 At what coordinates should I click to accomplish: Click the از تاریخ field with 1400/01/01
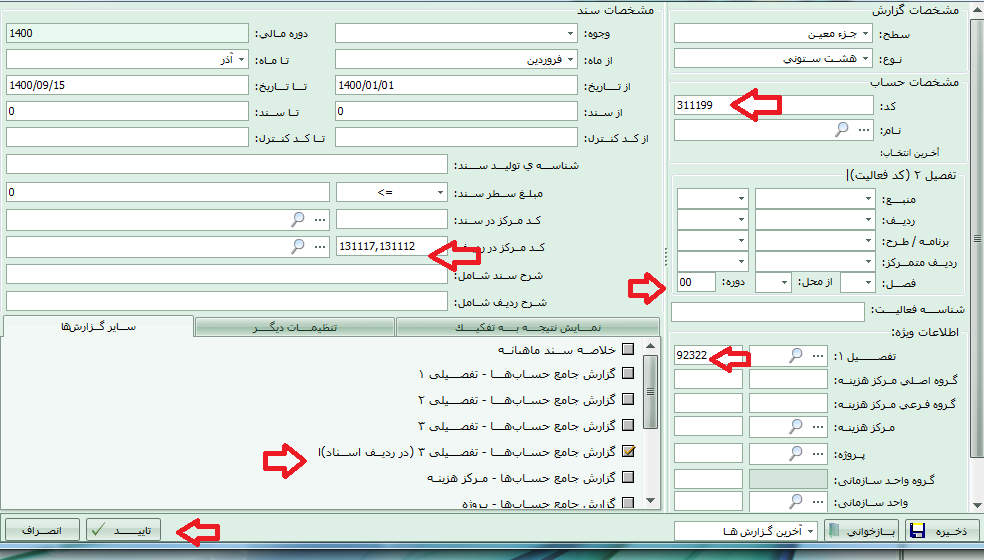click(x=456, y=85)
